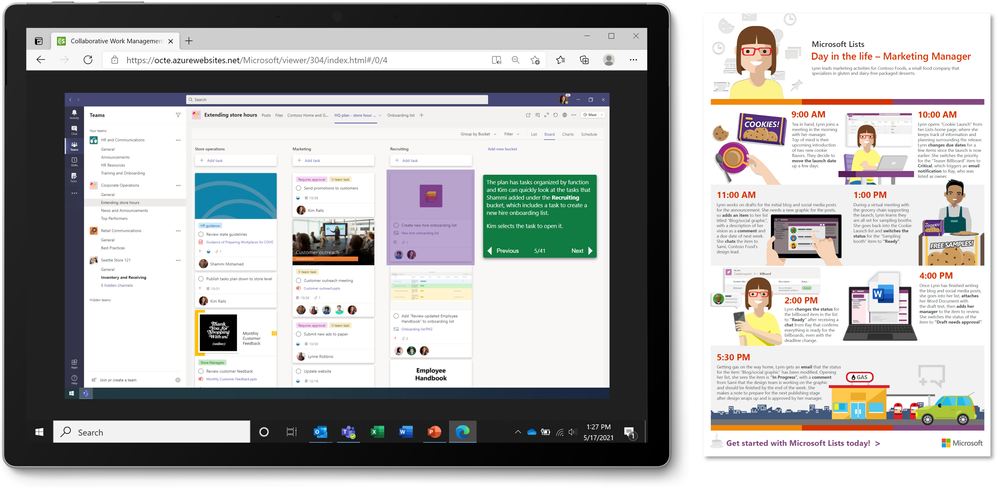Click Add new bucket
Image resolution: width=999 pixels, height=489 pixels.
point(502,149)
